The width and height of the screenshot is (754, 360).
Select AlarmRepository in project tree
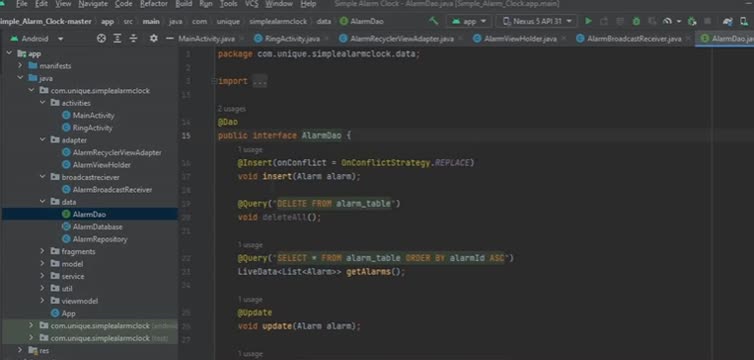tap(100, 239)
